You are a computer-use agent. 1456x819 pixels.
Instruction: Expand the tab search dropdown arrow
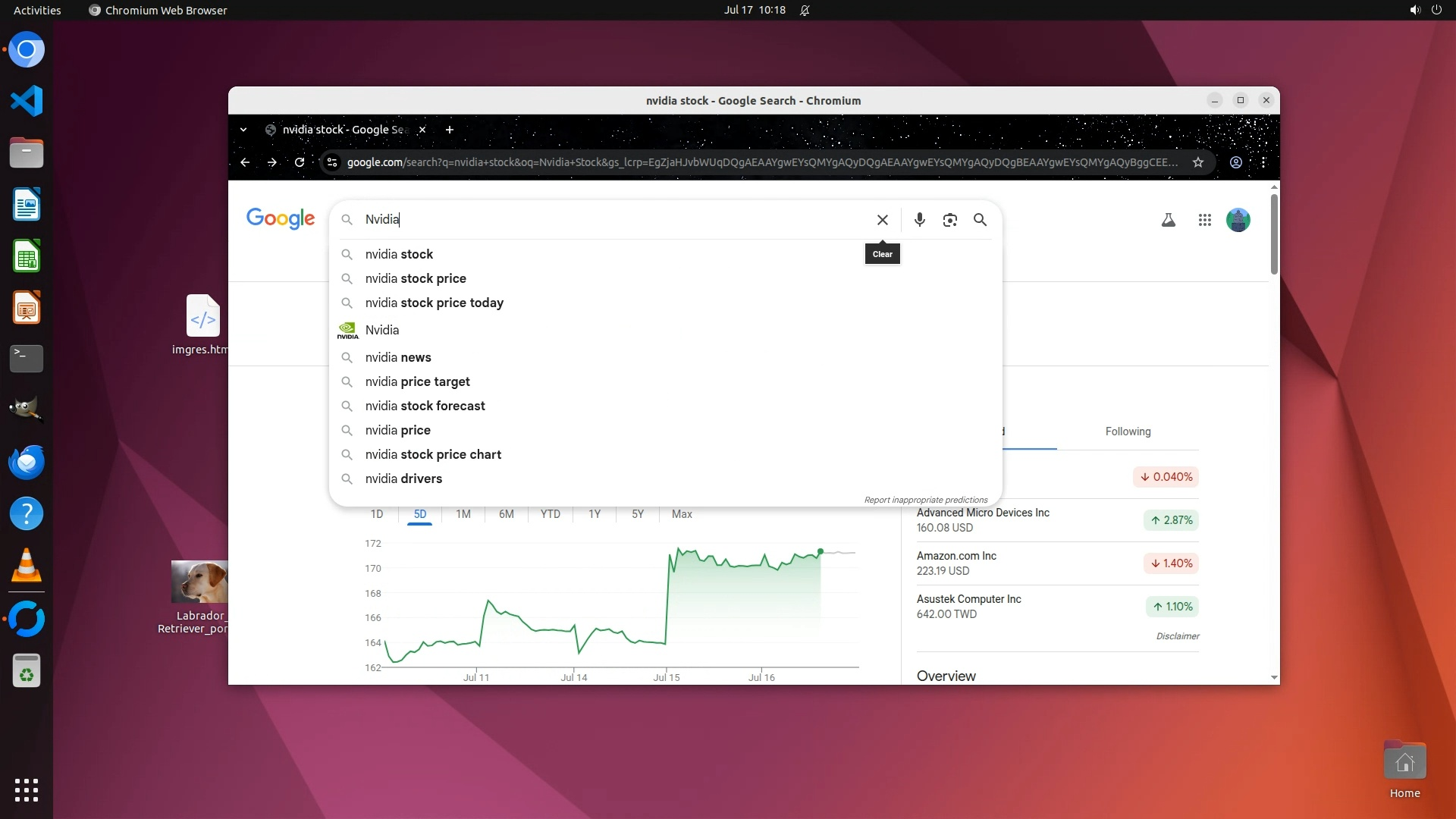(243, 130)
